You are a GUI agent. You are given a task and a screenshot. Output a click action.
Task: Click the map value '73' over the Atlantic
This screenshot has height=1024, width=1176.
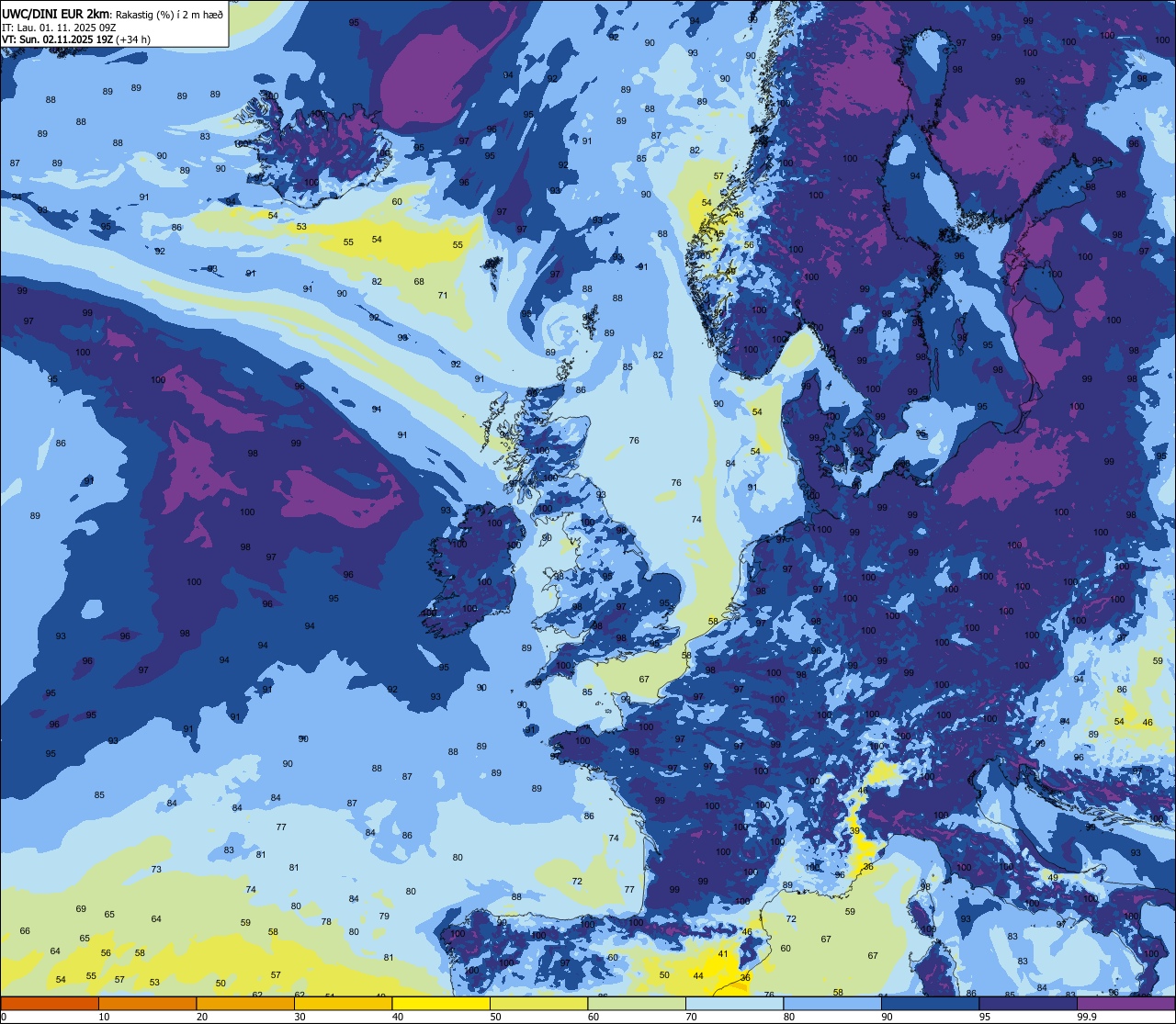pos(156,869)
